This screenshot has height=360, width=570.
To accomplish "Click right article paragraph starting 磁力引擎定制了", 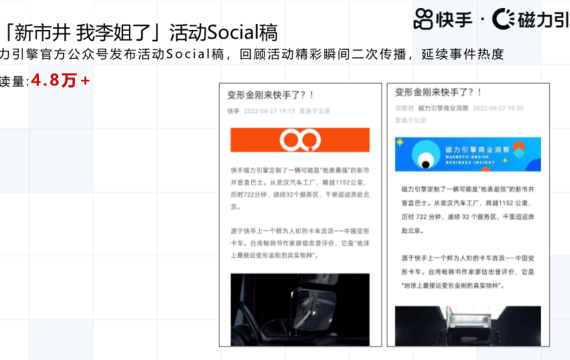I will (x=468, y=210).
